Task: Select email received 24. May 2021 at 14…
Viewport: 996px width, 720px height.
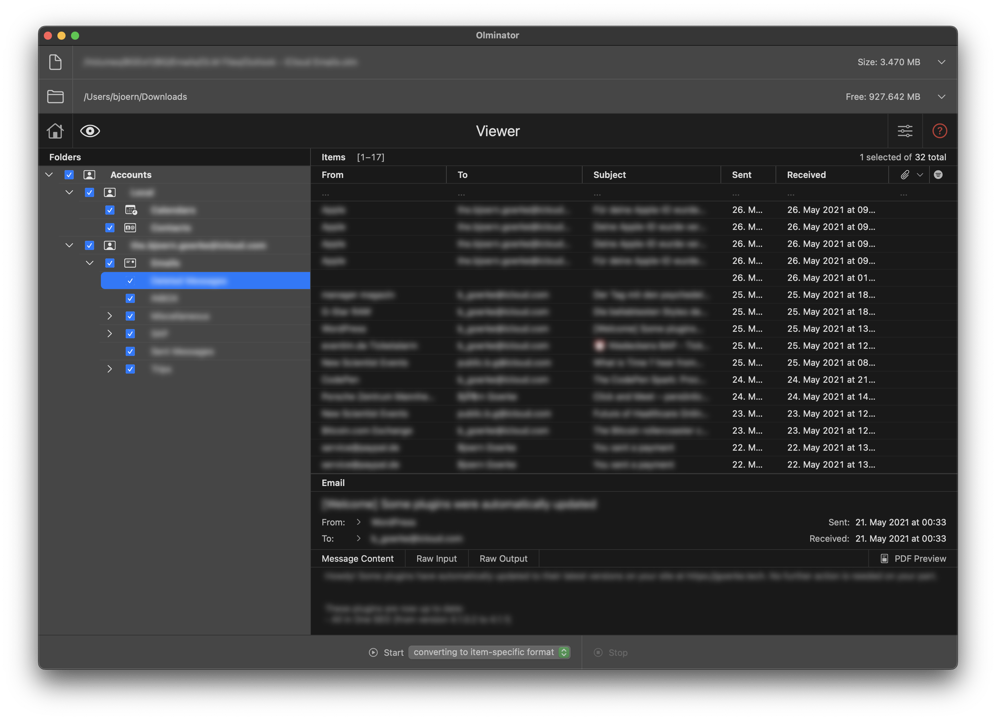Action: 634,397
